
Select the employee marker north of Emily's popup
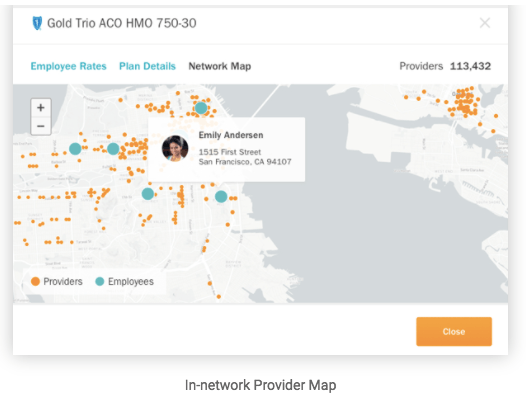[201, 108]
